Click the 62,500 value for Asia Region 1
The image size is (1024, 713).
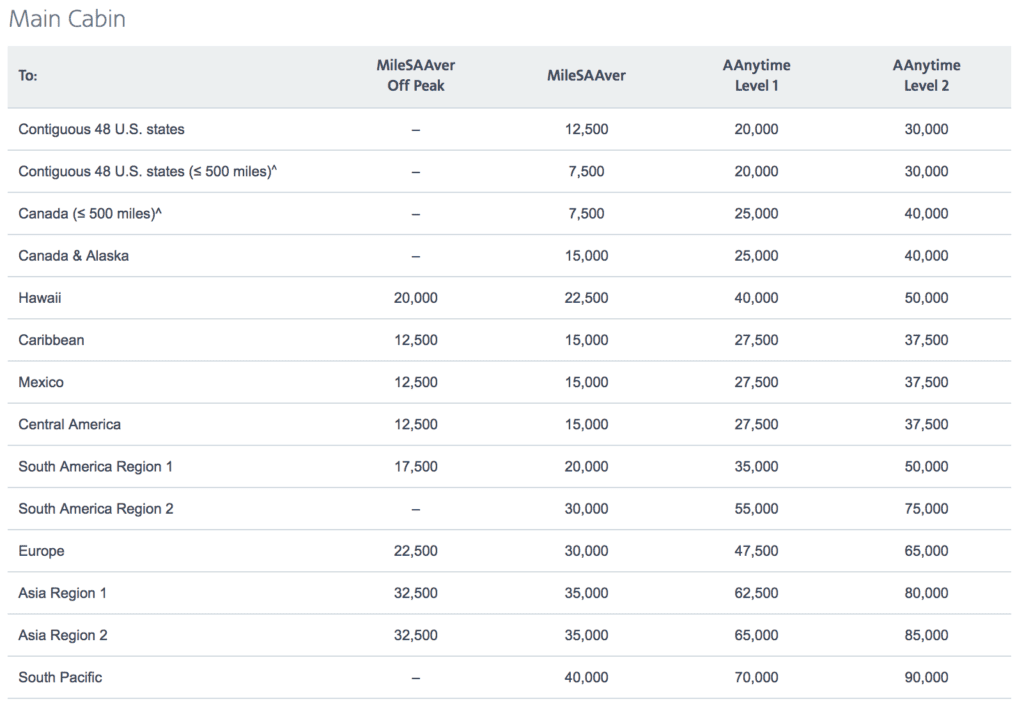coord(756,593)
